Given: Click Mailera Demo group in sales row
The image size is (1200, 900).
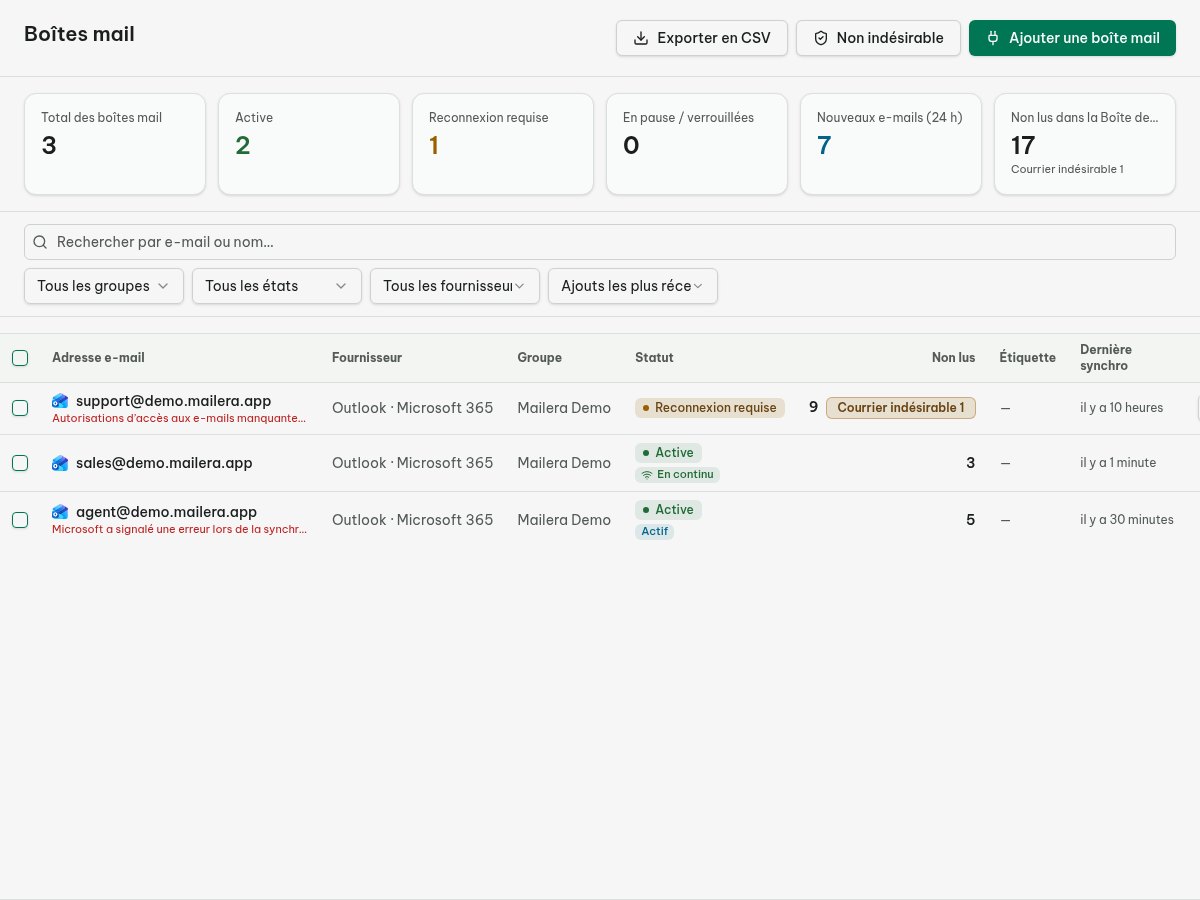Looking at the screenshot, I should [x=564, y=463].
